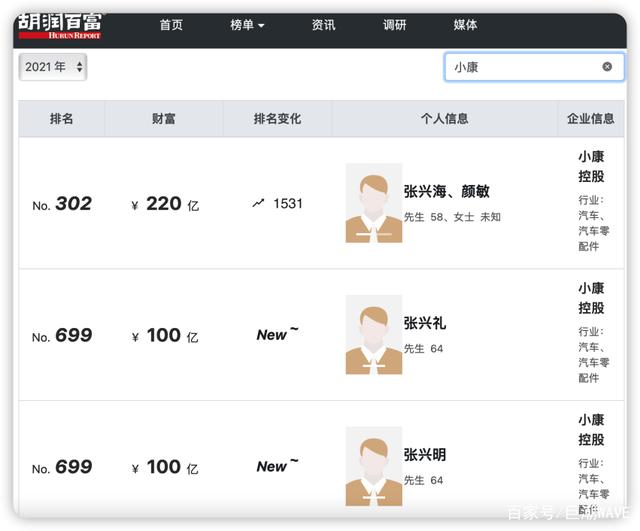Image resolution: width=640 pixels, height=531 pixels.
Task: Click the New label in 张兴礼 row
Action: click(x=278, y=334)
